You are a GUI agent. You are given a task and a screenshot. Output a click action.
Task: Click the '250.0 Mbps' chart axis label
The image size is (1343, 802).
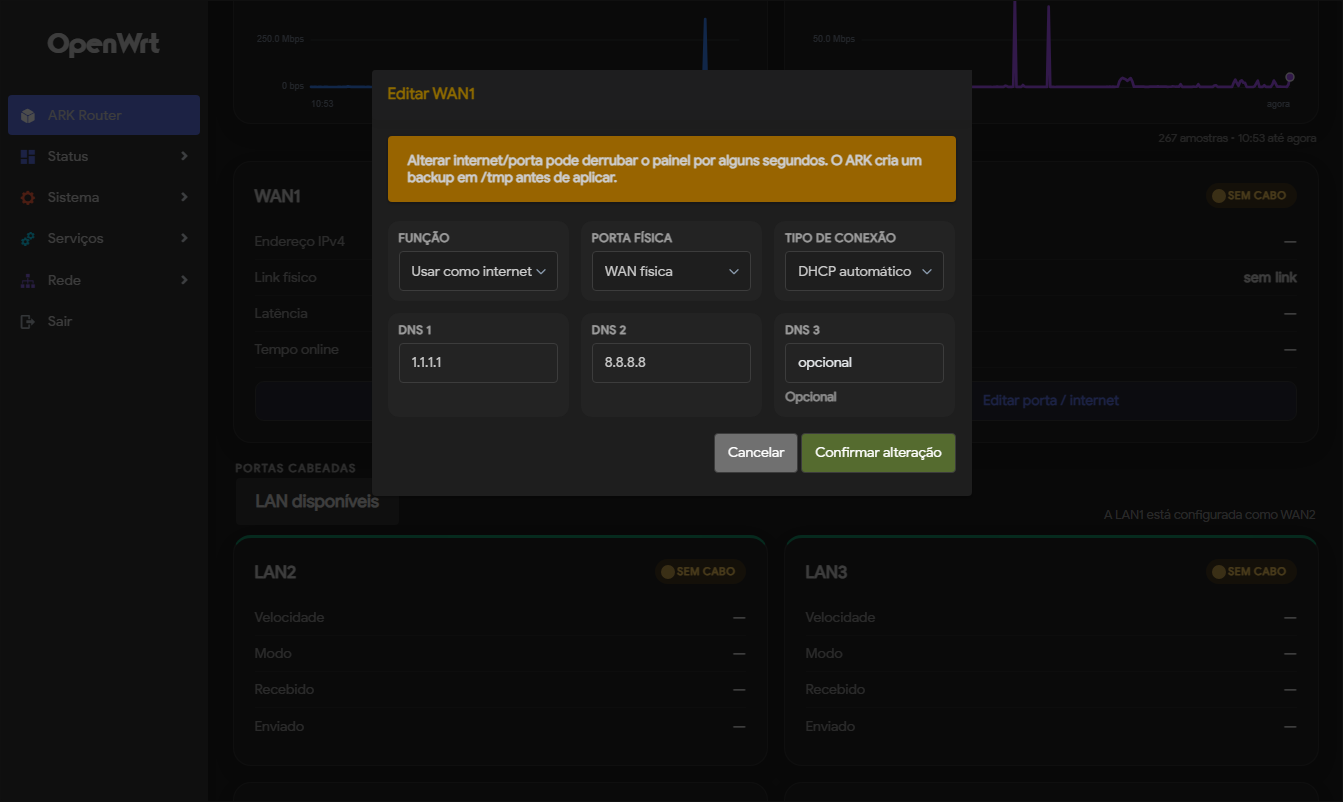280,39
